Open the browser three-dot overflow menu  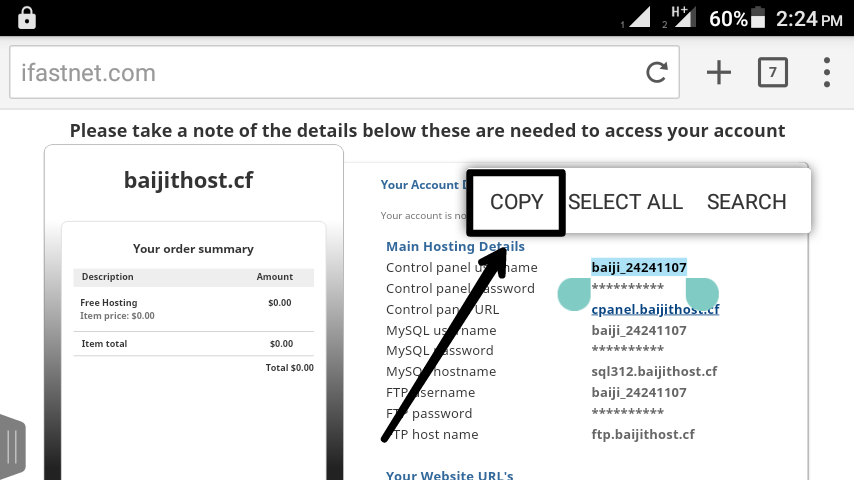(x=827, y=72)
